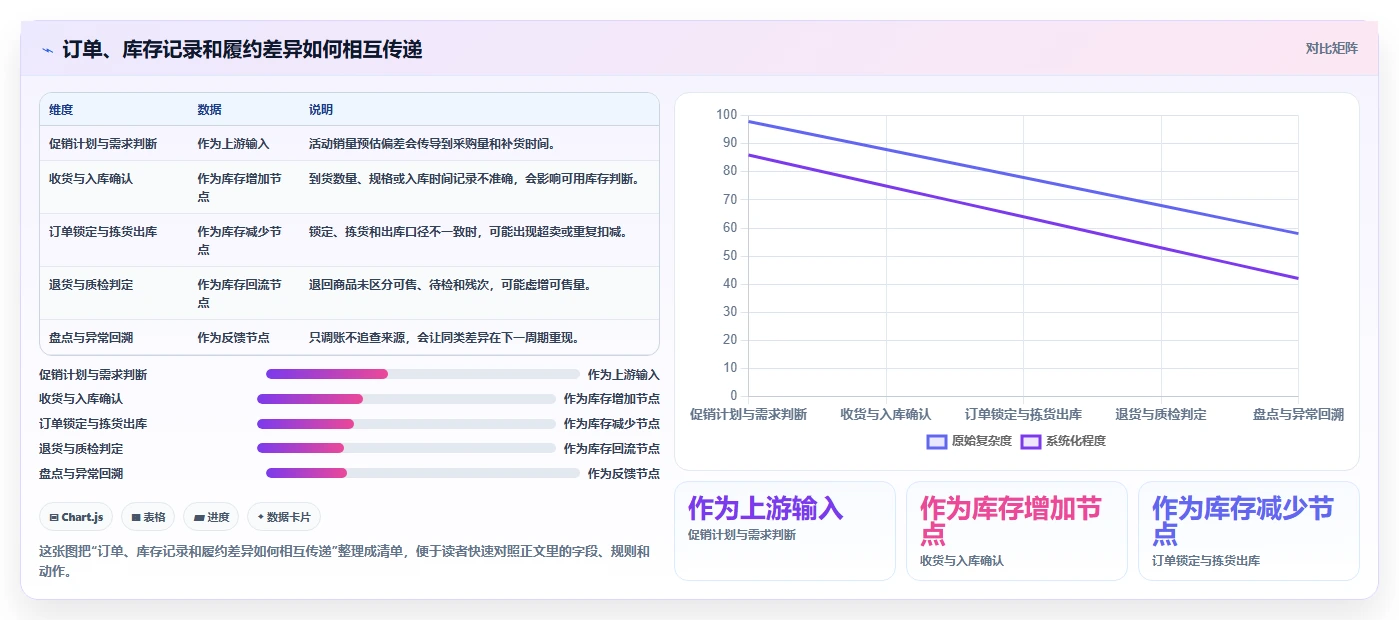
Task: Click description starting 到货数量、规格
Action: click(x=474, y=179)
